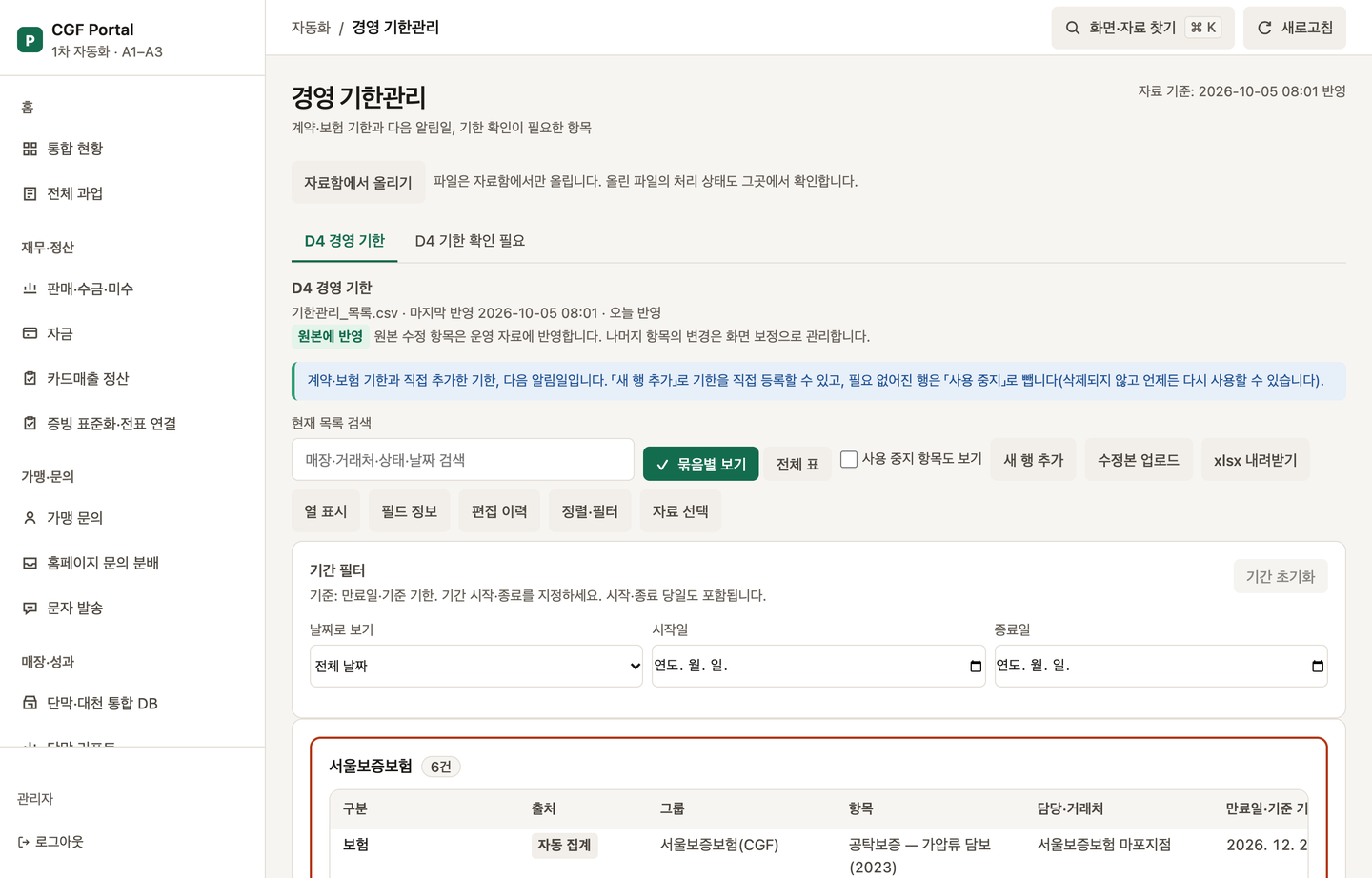Click the 새 행 추가 button
This screenshot has width=1372, height=878.
(1034, 460)
